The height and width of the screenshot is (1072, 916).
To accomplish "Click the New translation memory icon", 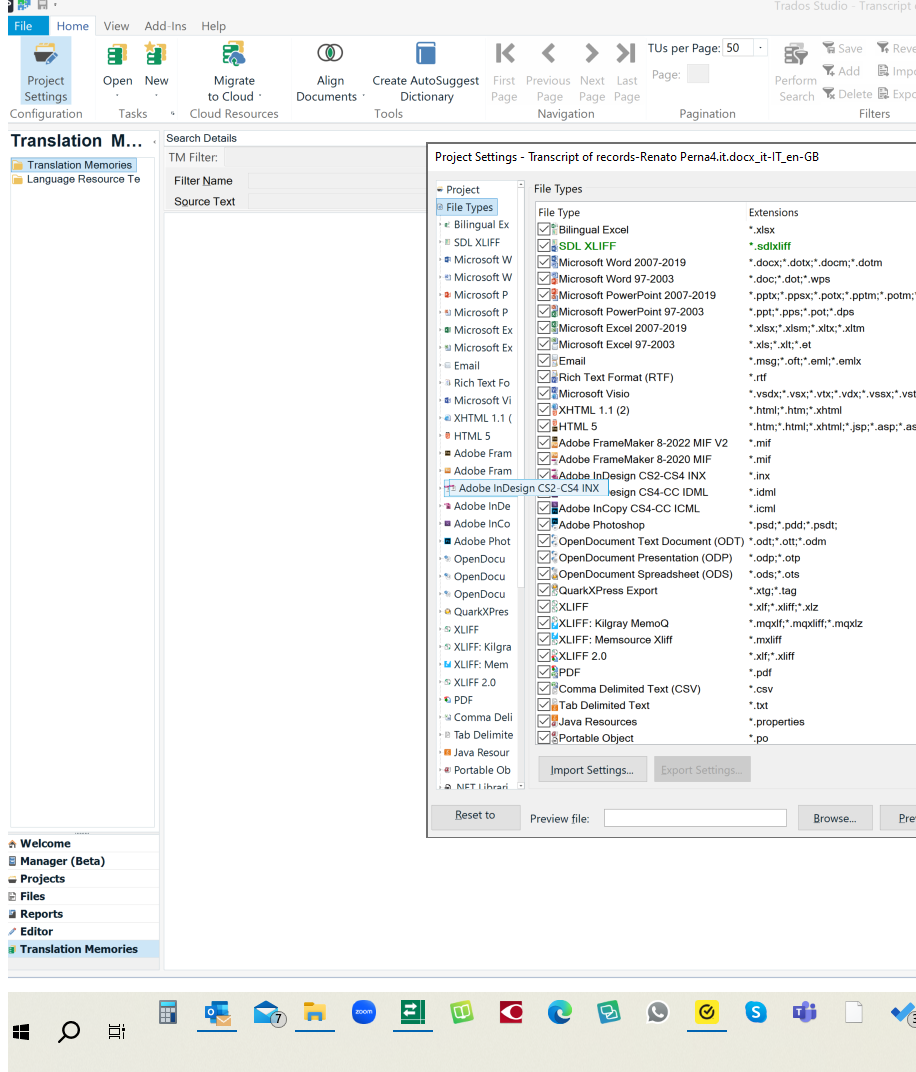I will point(156,55).
